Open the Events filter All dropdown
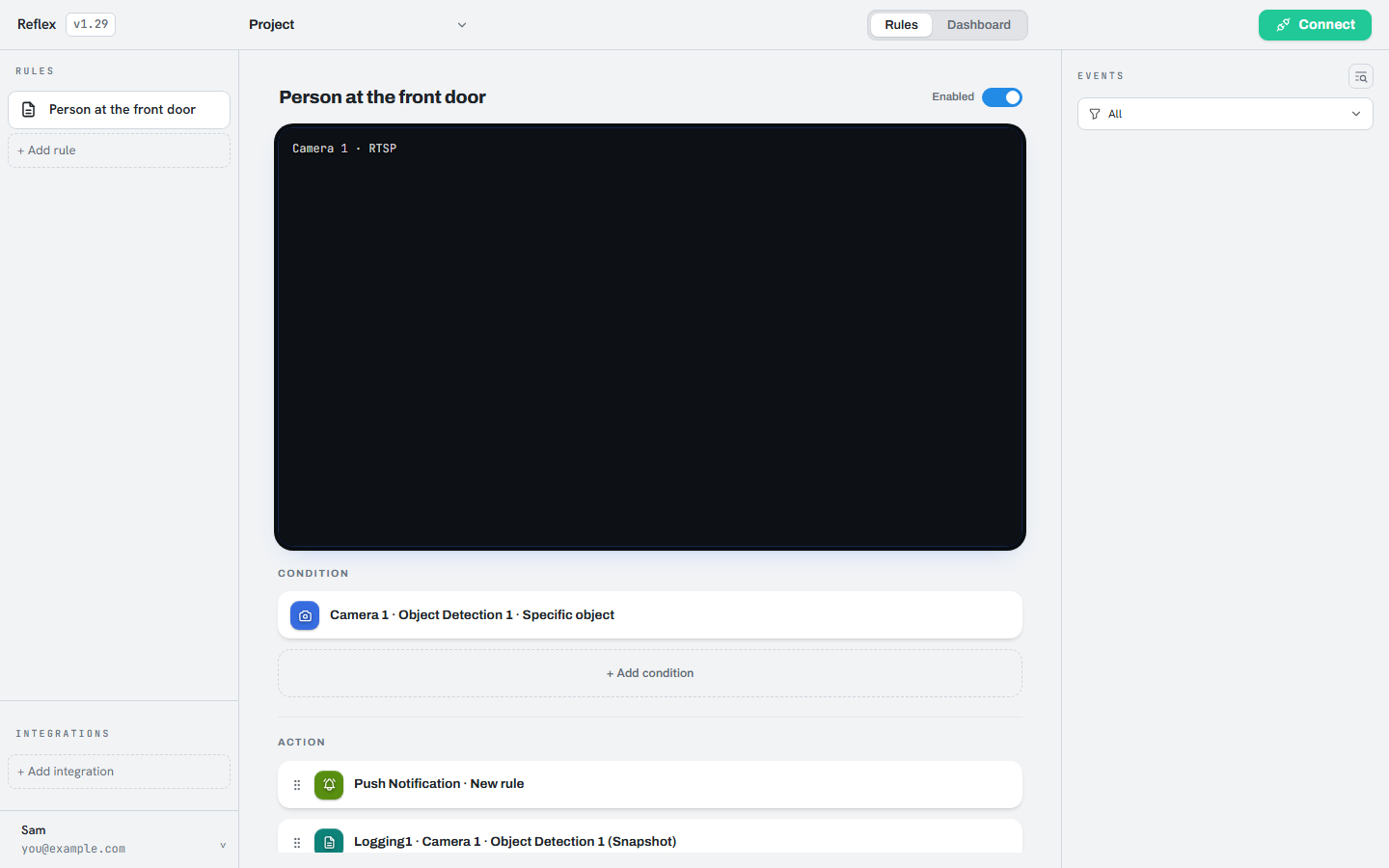The width and height of the screenshot is (1389, 868). pos(1225,114)
